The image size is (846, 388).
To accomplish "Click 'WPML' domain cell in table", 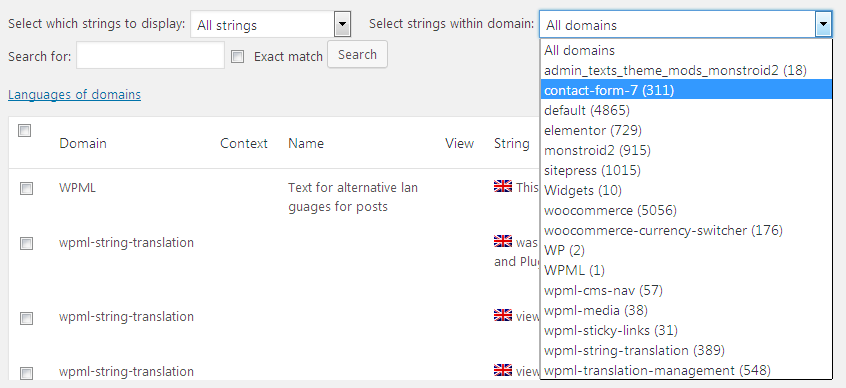I will [77, 188].
